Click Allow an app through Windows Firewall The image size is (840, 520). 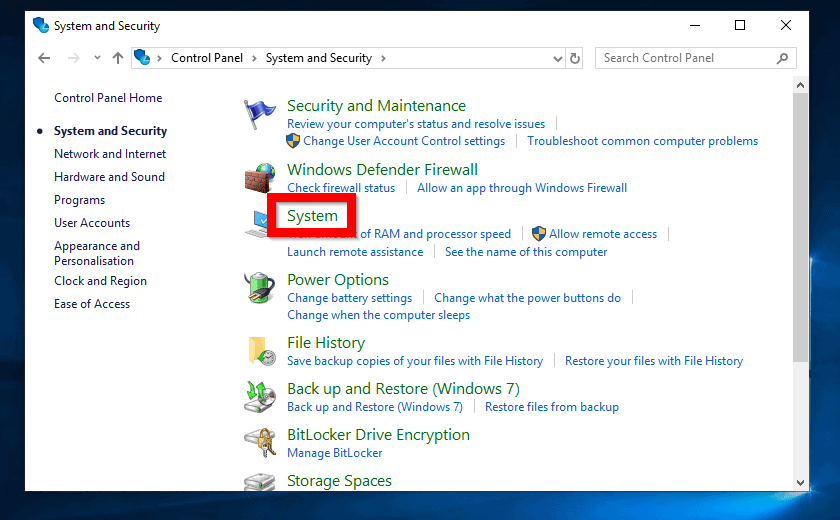point(522,188)
